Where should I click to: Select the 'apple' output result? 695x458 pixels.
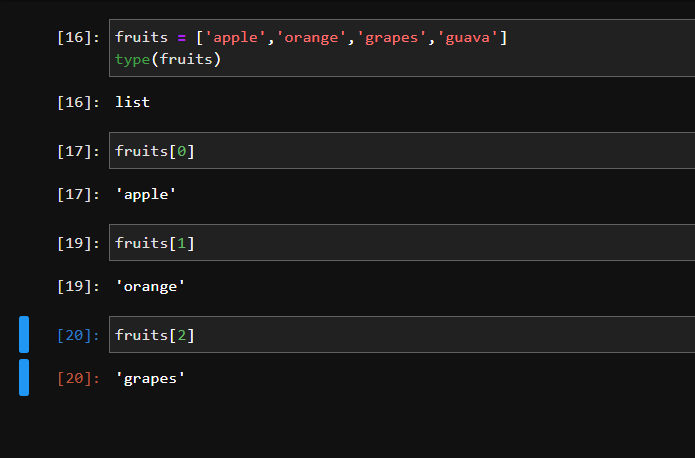[146, 194]
